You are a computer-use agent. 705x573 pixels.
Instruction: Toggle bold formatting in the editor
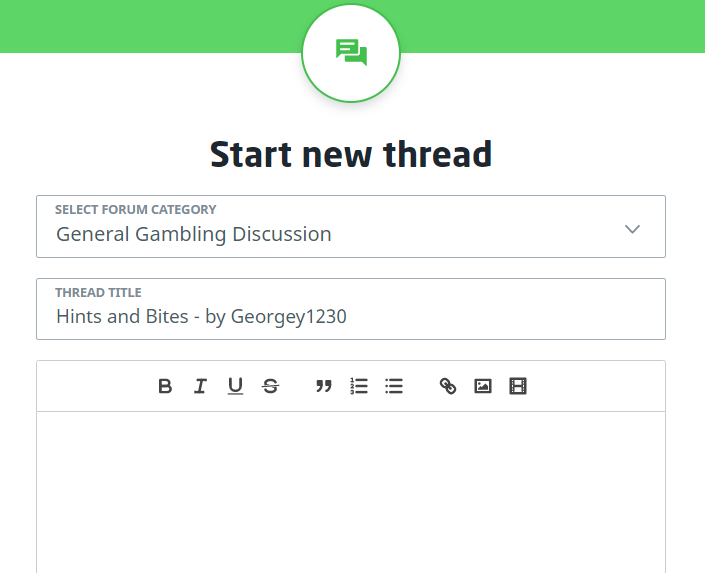pos(165,386)
